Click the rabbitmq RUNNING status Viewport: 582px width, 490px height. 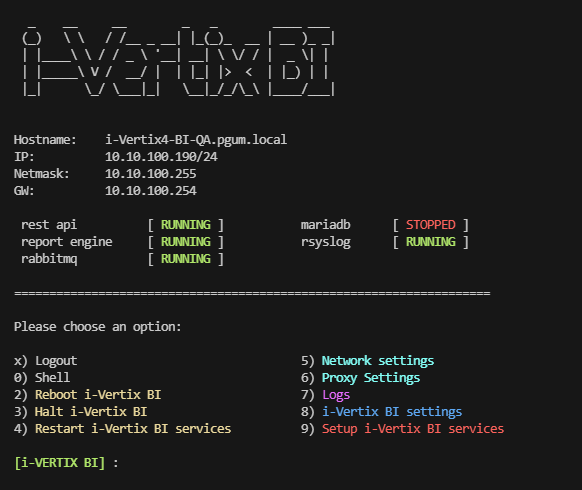pos(186,259)
